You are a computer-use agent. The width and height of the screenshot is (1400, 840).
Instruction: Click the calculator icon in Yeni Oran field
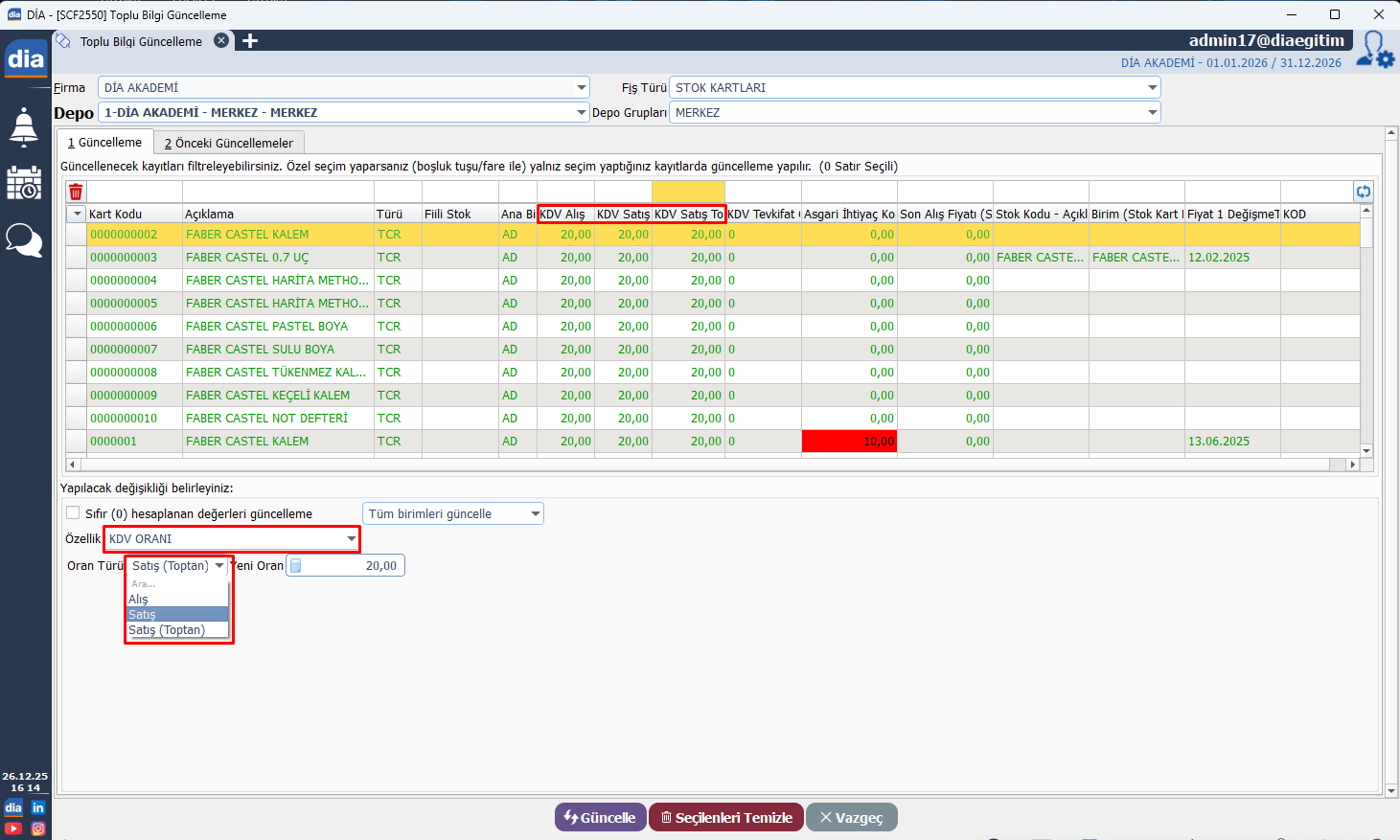point(296,566)
